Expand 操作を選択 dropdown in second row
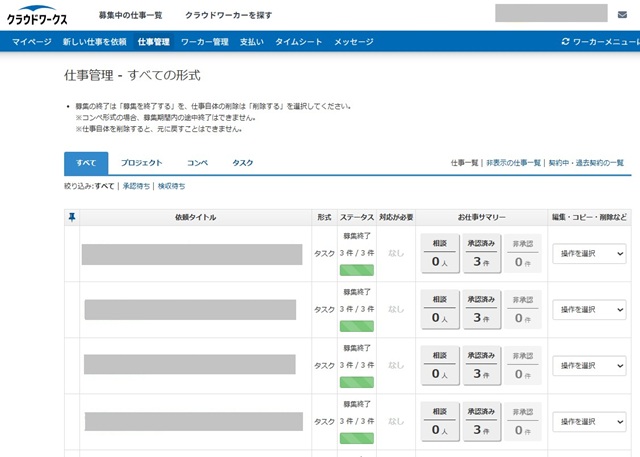The width and height of the screenshot is (640, 457). [589, 310]
